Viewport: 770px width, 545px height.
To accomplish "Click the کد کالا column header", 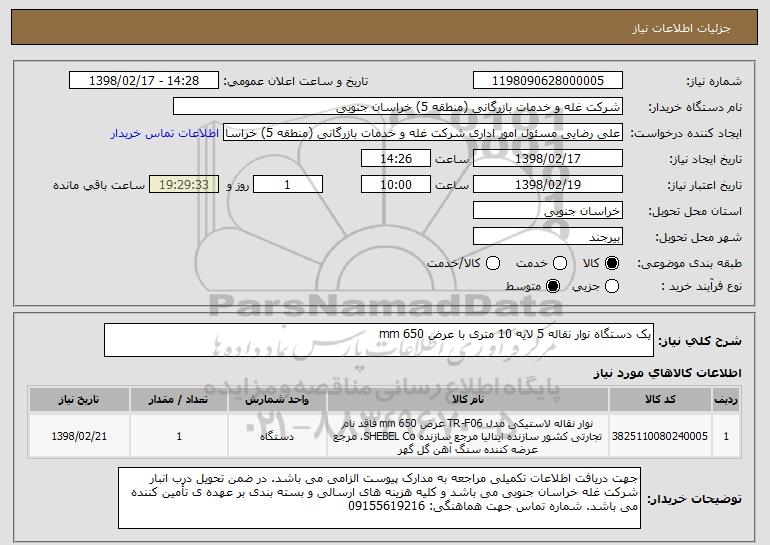I will pos(660,400).
